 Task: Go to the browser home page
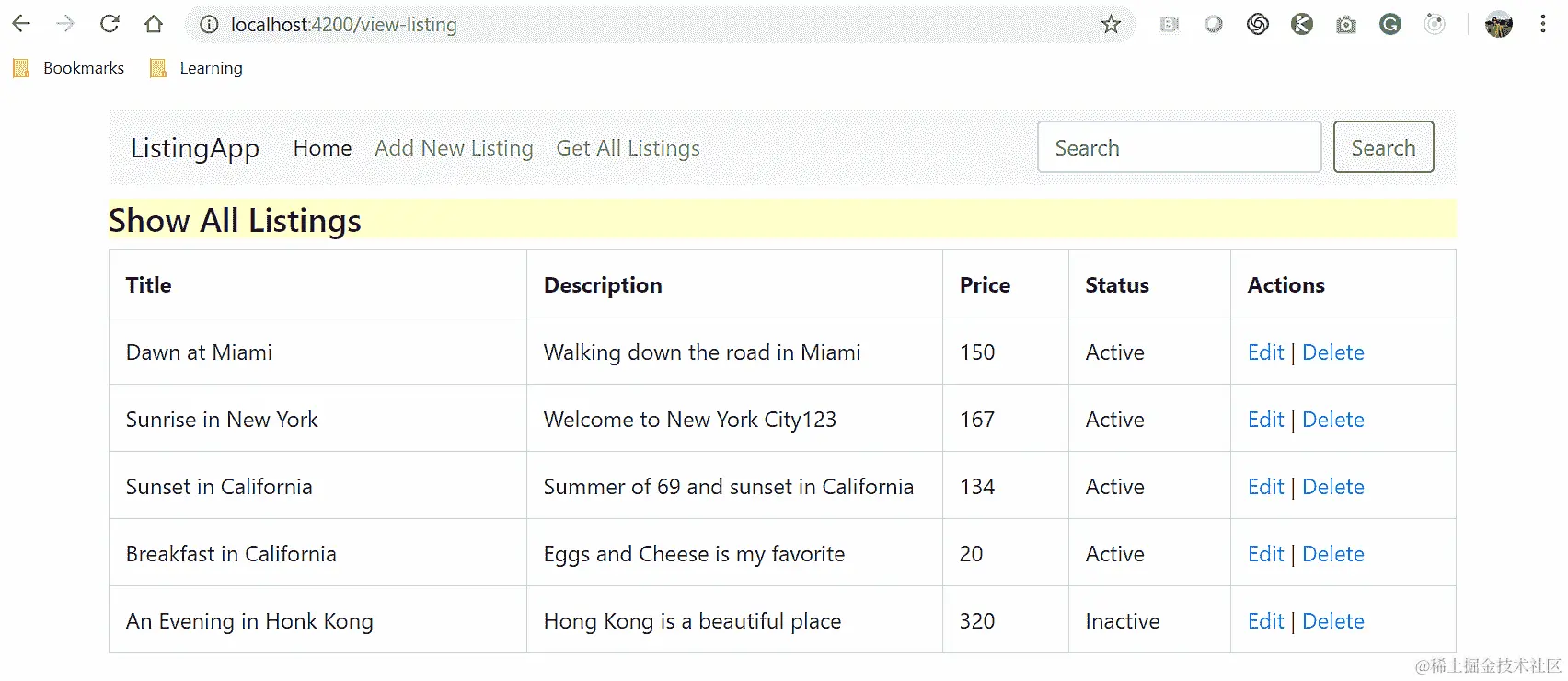tap(154, 24)
